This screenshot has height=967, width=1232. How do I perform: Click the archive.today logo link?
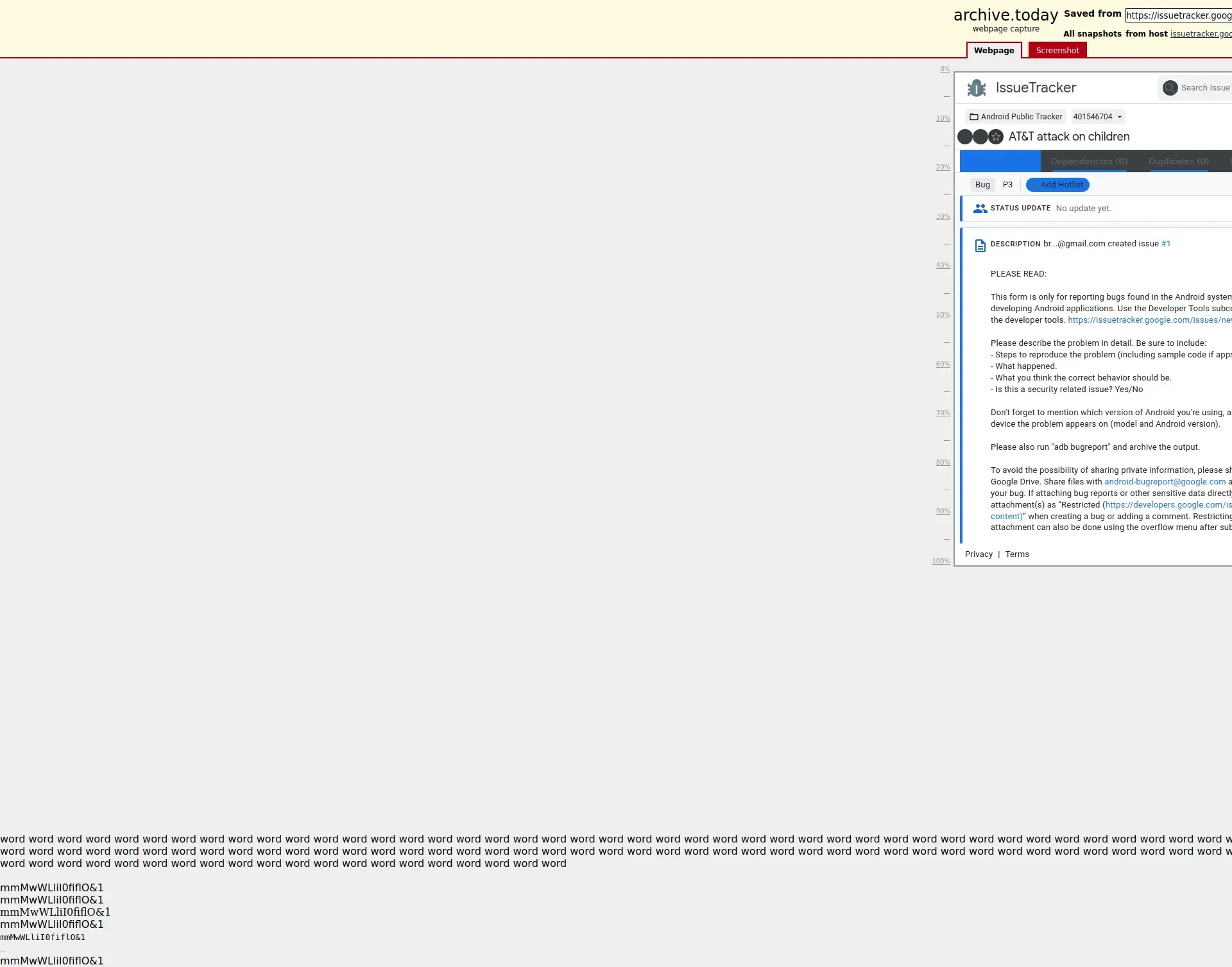point(1005,15)
